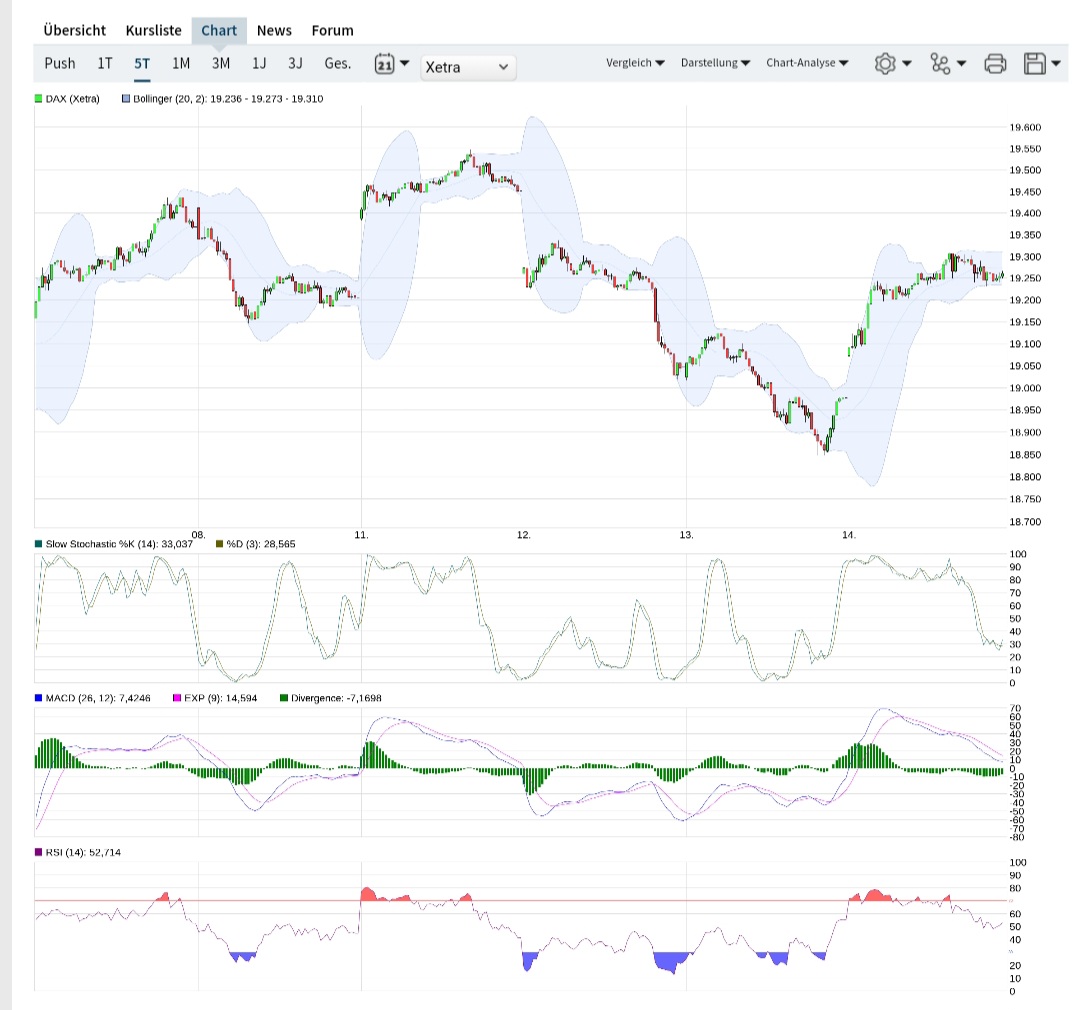Viewport: 1080px width, 1010px height.
Task: Print chart using printer icon
Action: click(x=995, y=63)
